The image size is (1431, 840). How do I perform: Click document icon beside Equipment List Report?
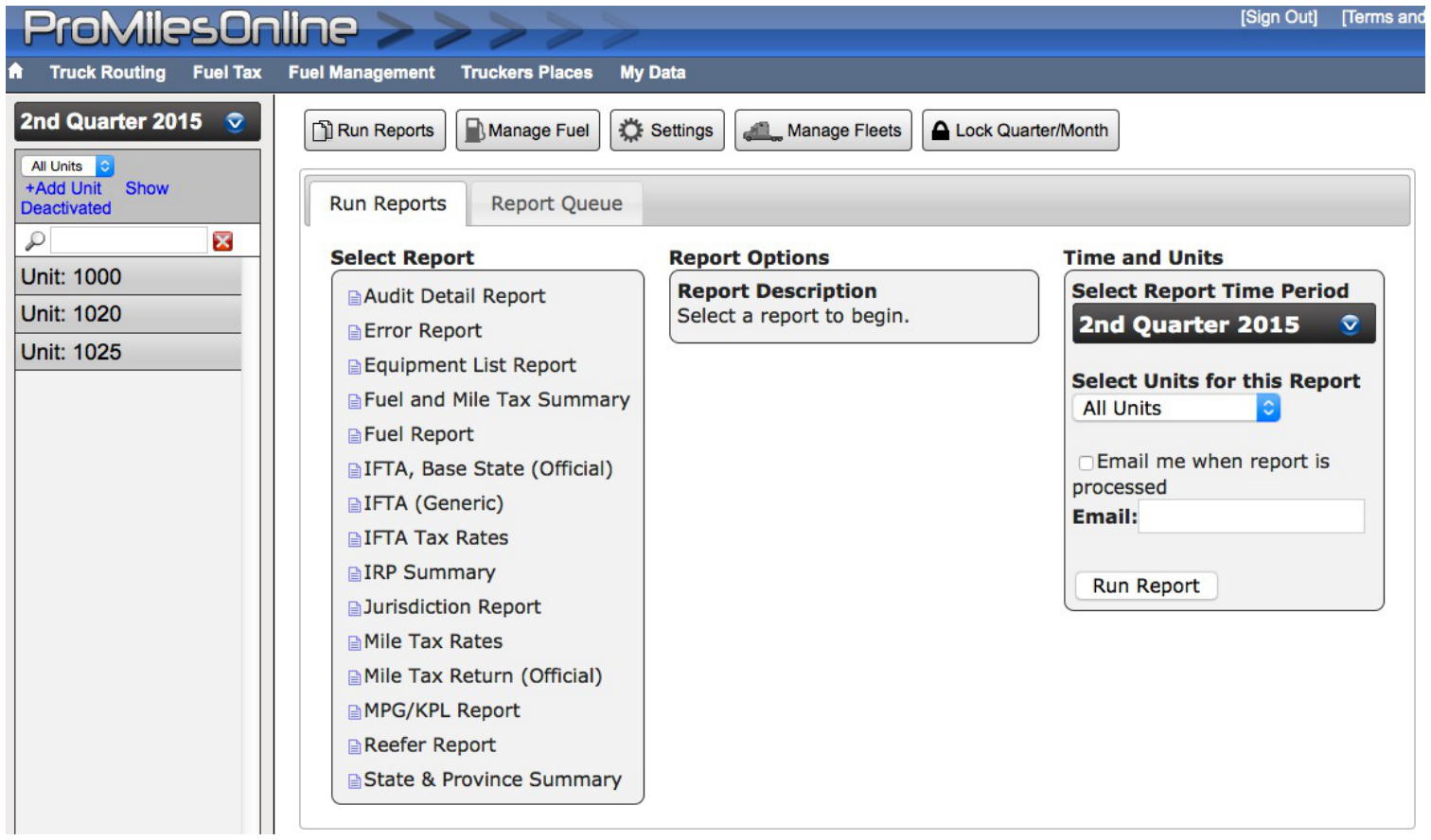(354, 367)
